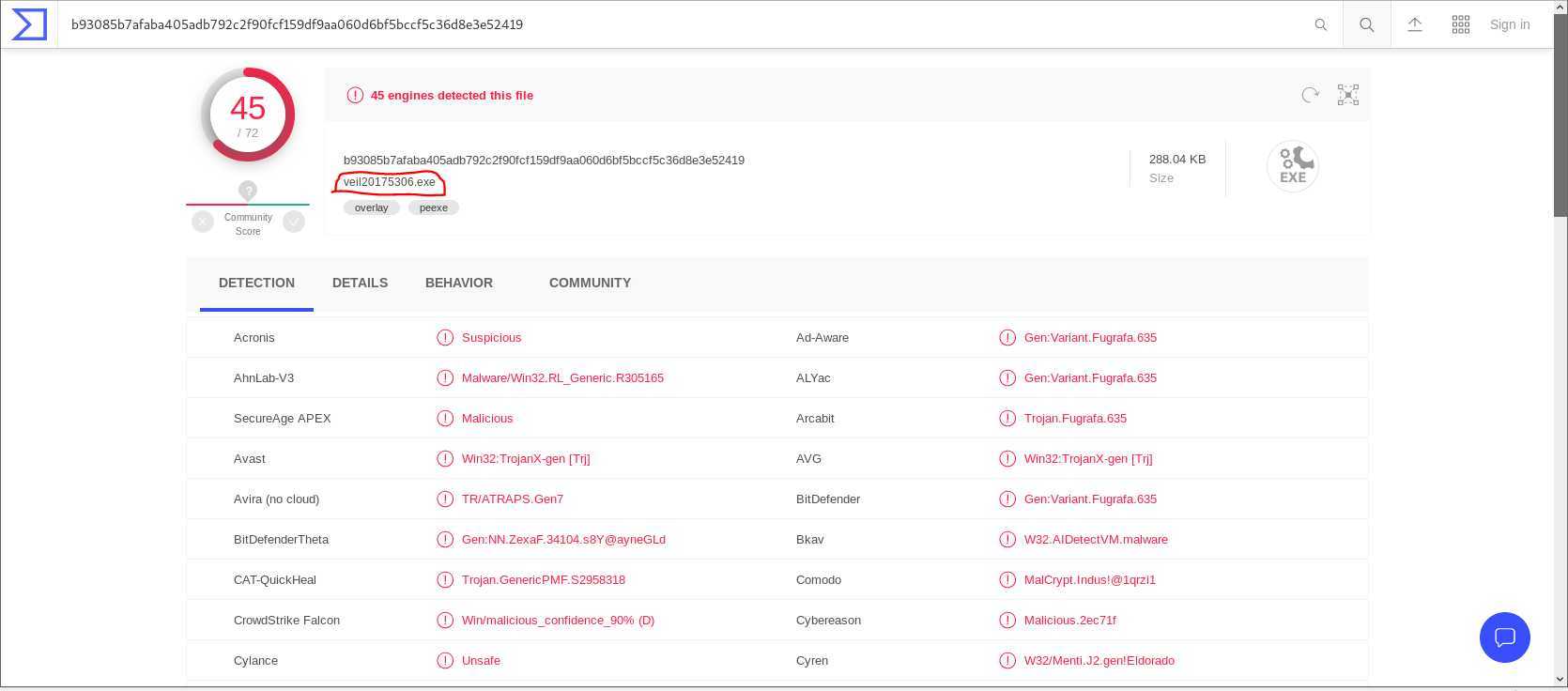Open the COMMUNITY tab
The width and height of the screenshot is (1568, 691).
[590, 283]
